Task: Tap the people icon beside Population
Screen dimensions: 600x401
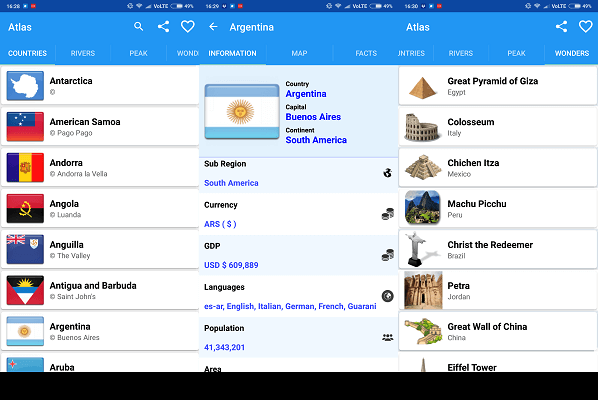Action: 388,337
